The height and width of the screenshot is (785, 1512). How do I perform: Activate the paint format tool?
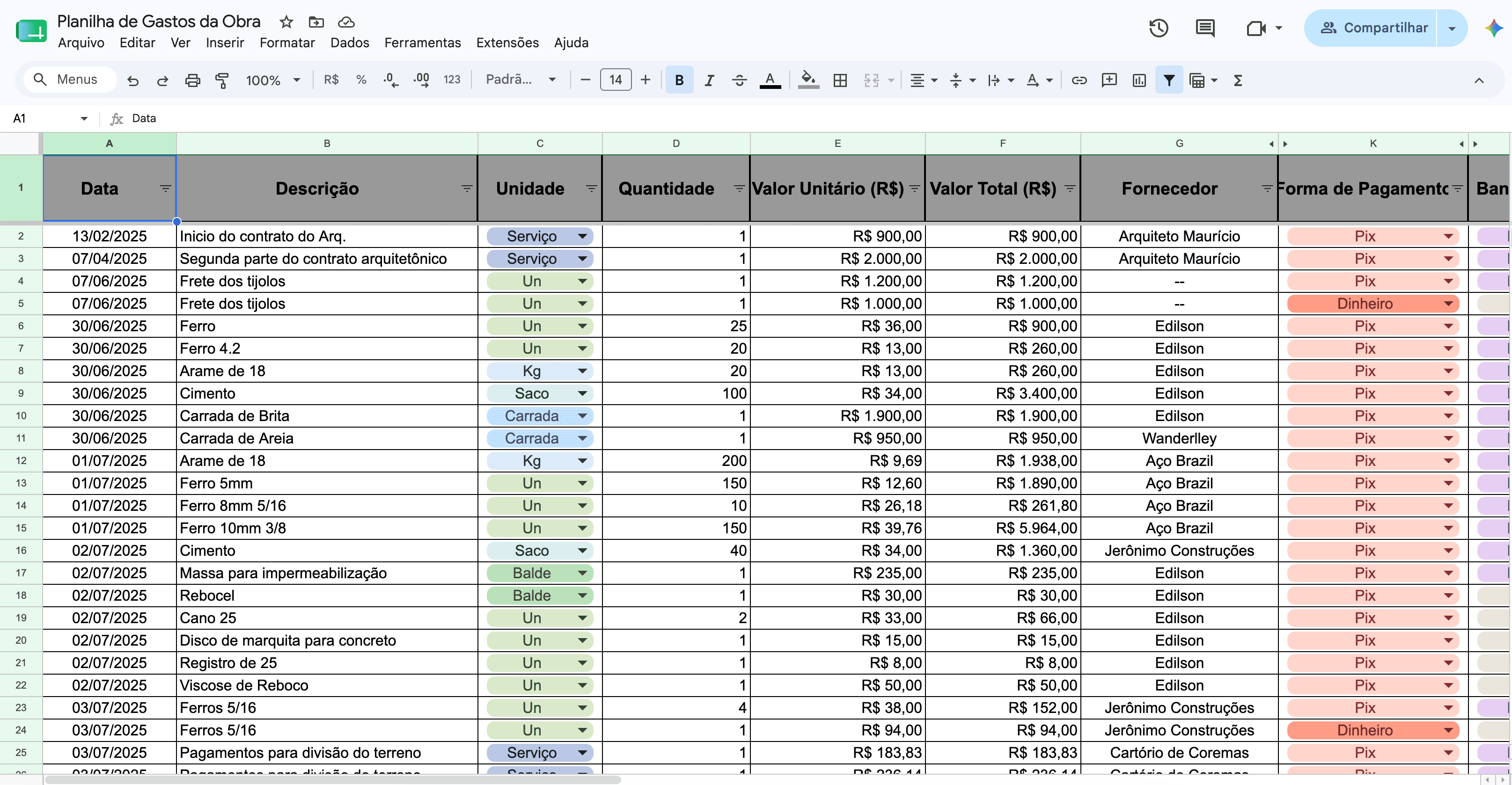click(222, 80)
